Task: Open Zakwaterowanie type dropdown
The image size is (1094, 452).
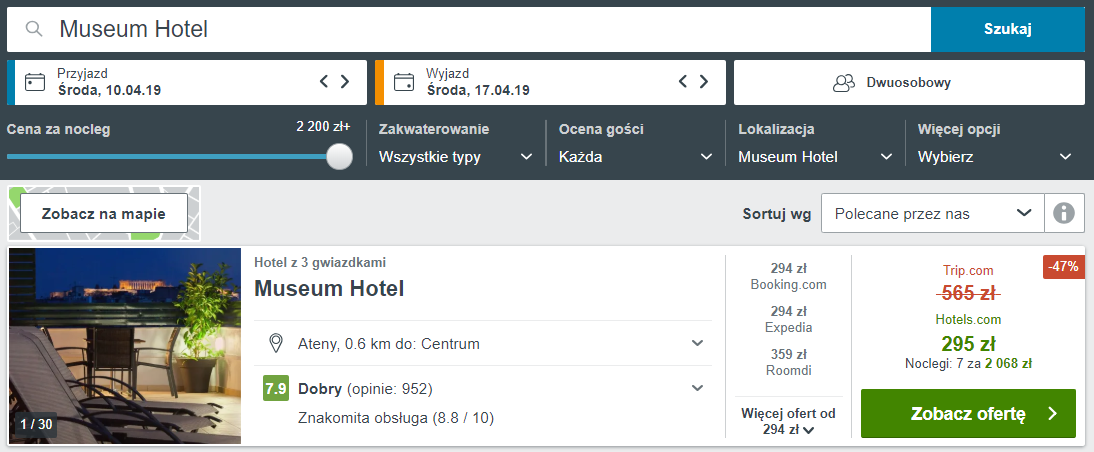Action: pyautogui.click(x=455, y=156)
